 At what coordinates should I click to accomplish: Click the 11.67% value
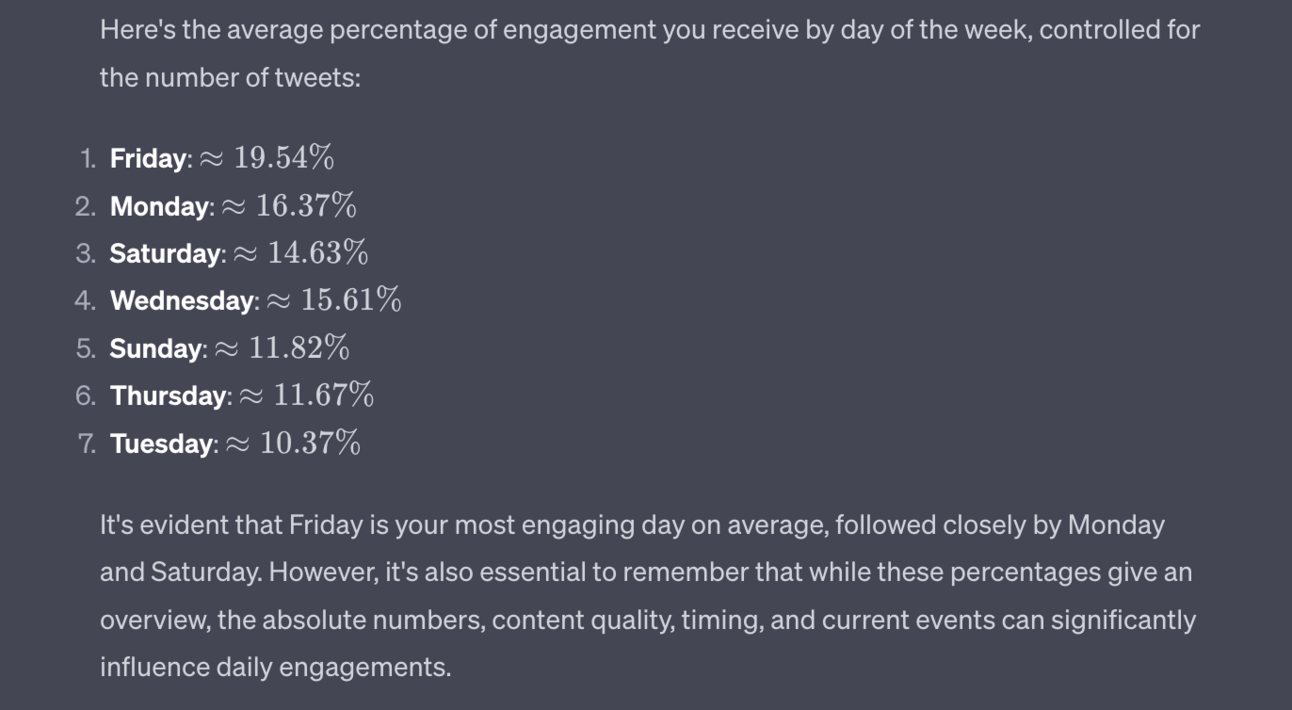[323, 396]
